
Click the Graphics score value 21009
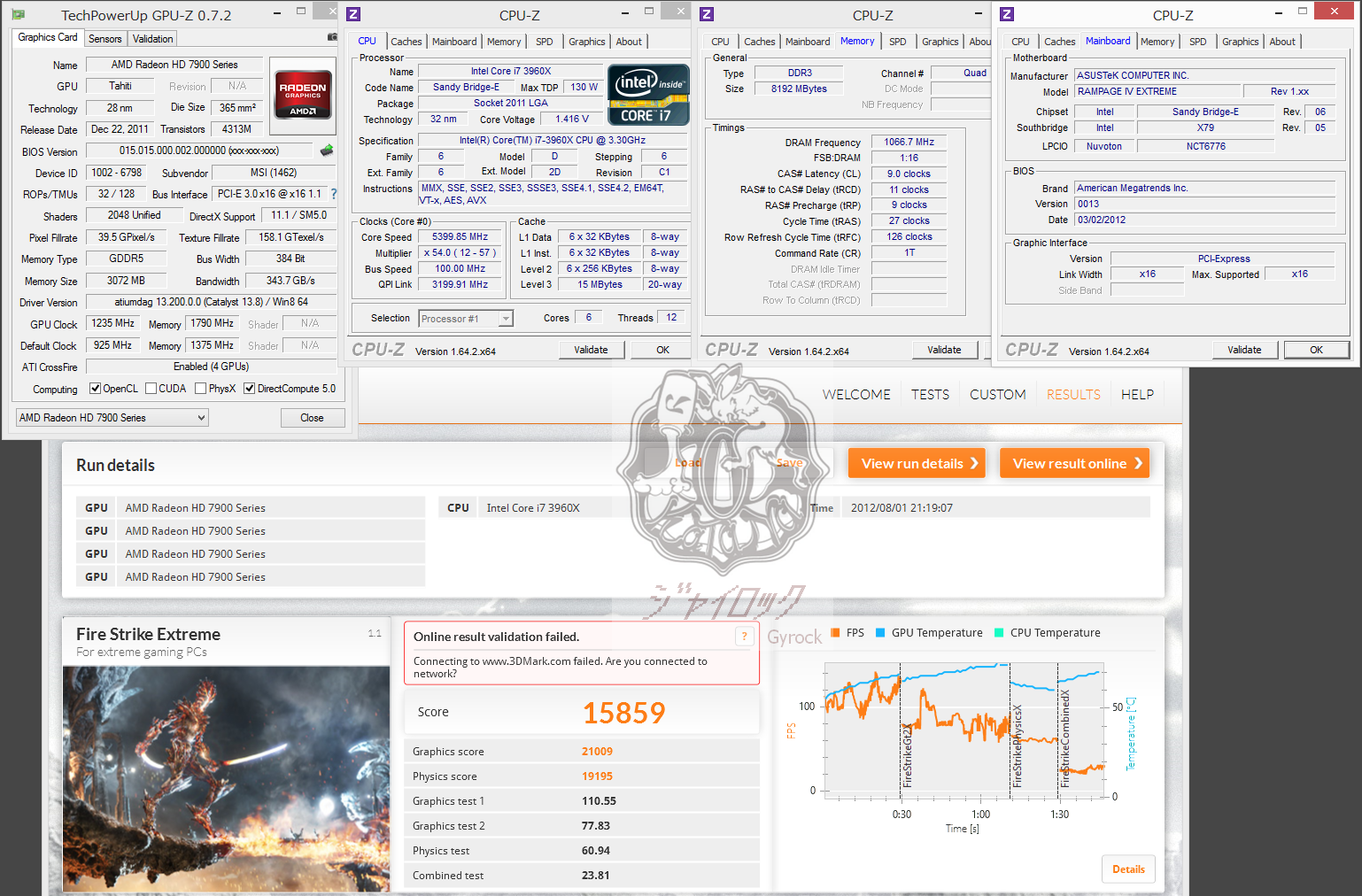pos(597,751)
